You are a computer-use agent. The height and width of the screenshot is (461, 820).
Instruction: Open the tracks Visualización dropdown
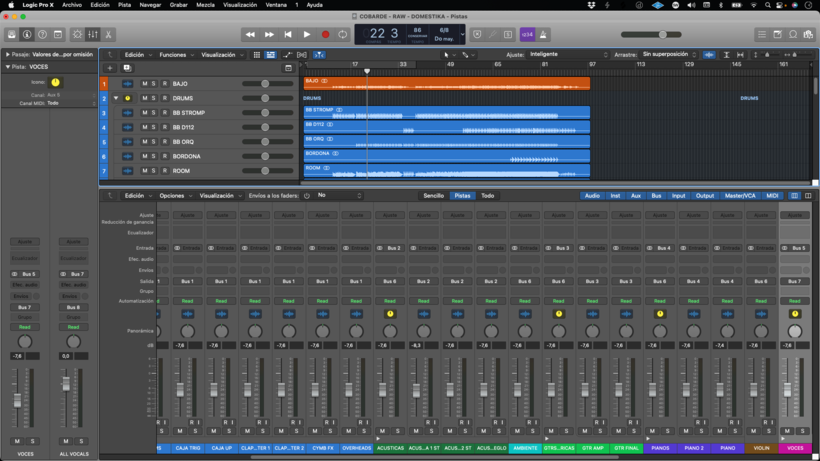point(222,54)
